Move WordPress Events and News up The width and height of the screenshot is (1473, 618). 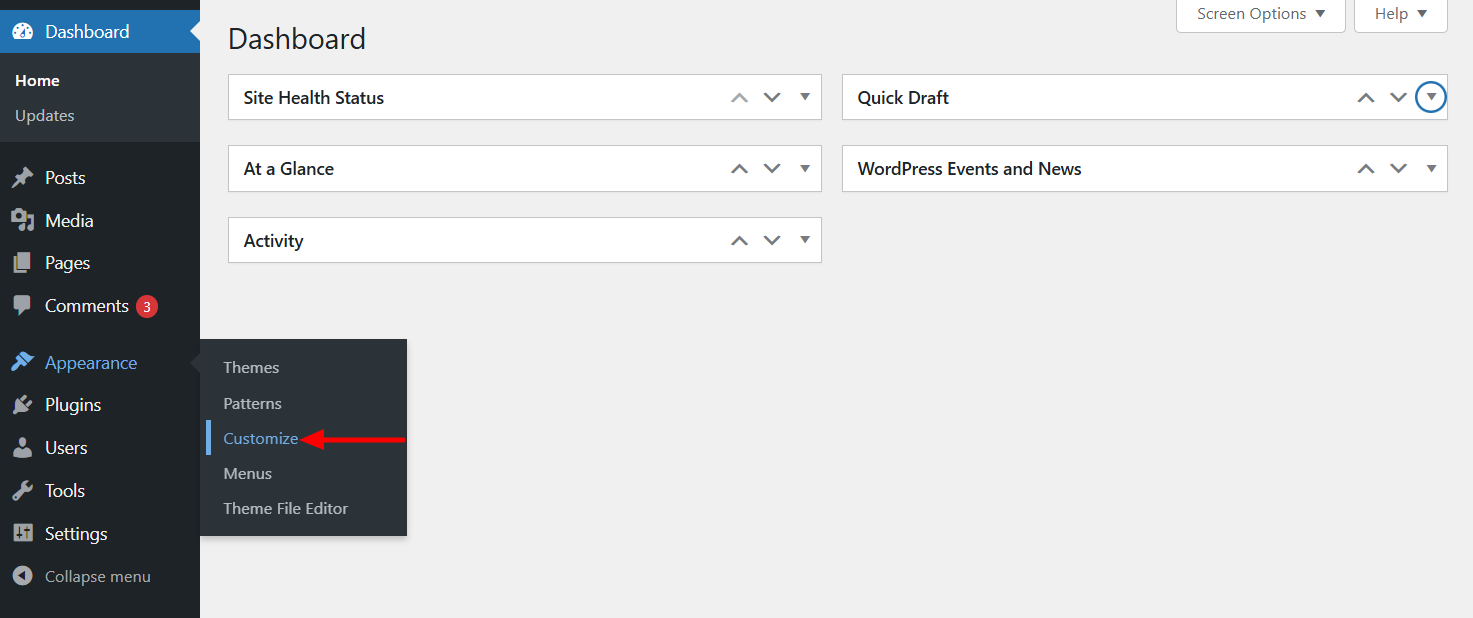pyautogui.click(x=1365, y=169)
